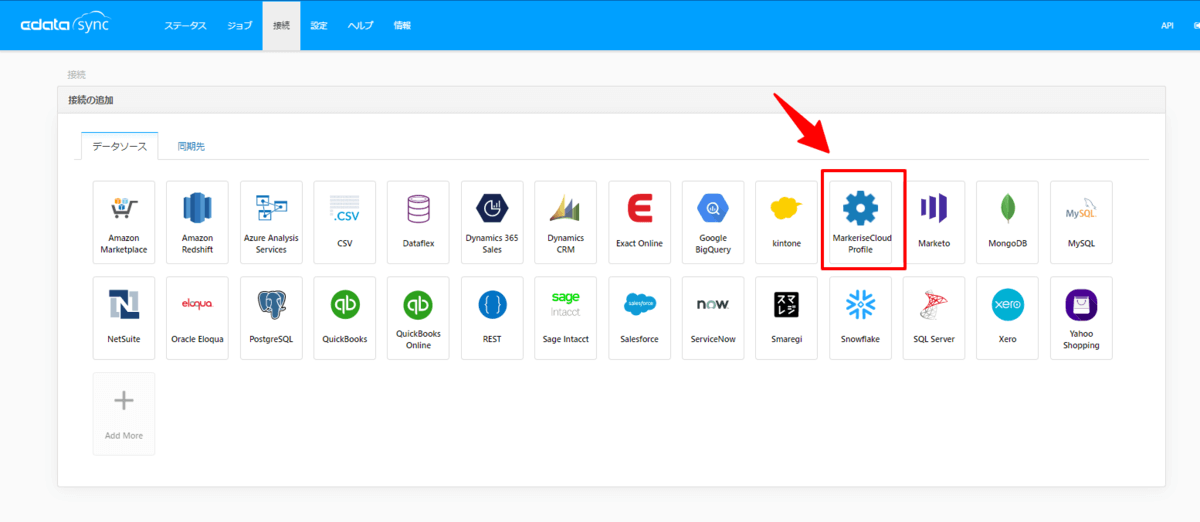Choose the SQL Server data source
Viewport: 1200px width, 522px height.
(934, 318)
